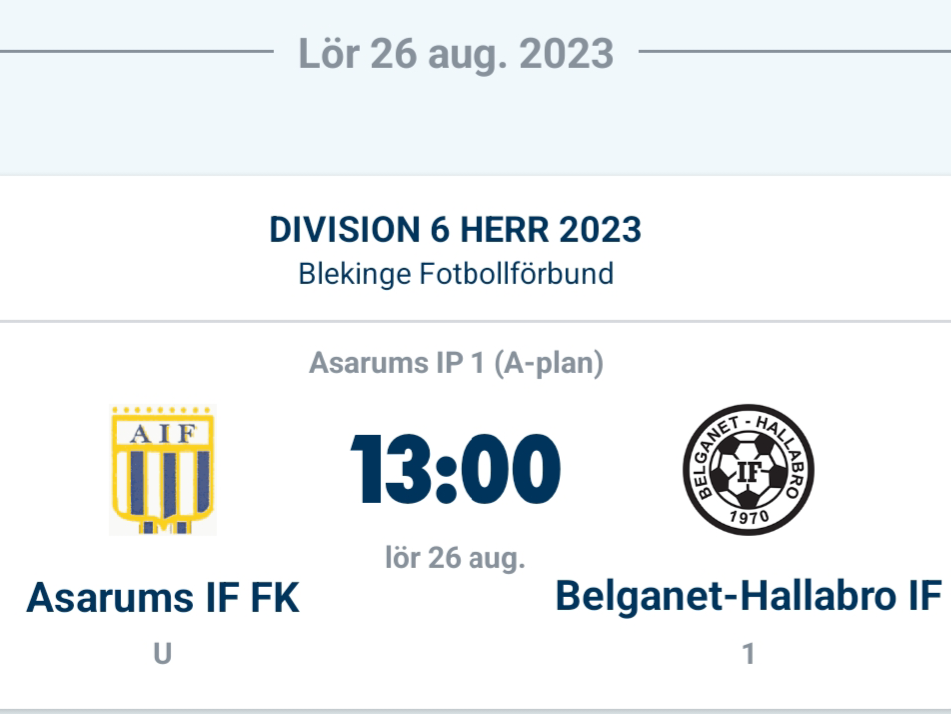
Task: Click the Asarums IF FK club crest
Action: point(162,469)
